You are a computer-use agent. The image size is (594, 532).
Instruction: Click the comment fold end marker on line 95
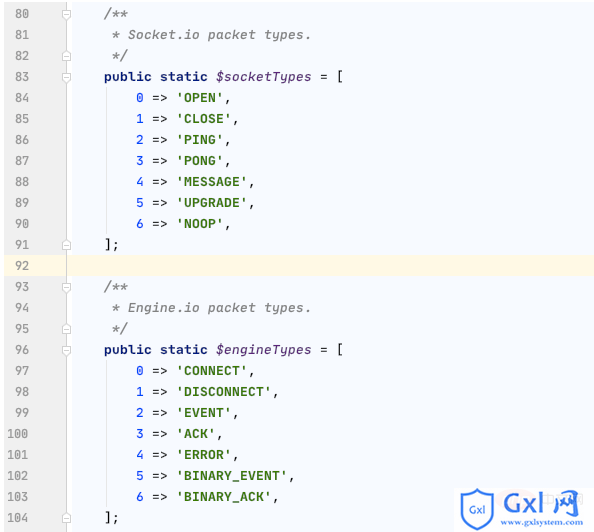[x=66, y=329]
